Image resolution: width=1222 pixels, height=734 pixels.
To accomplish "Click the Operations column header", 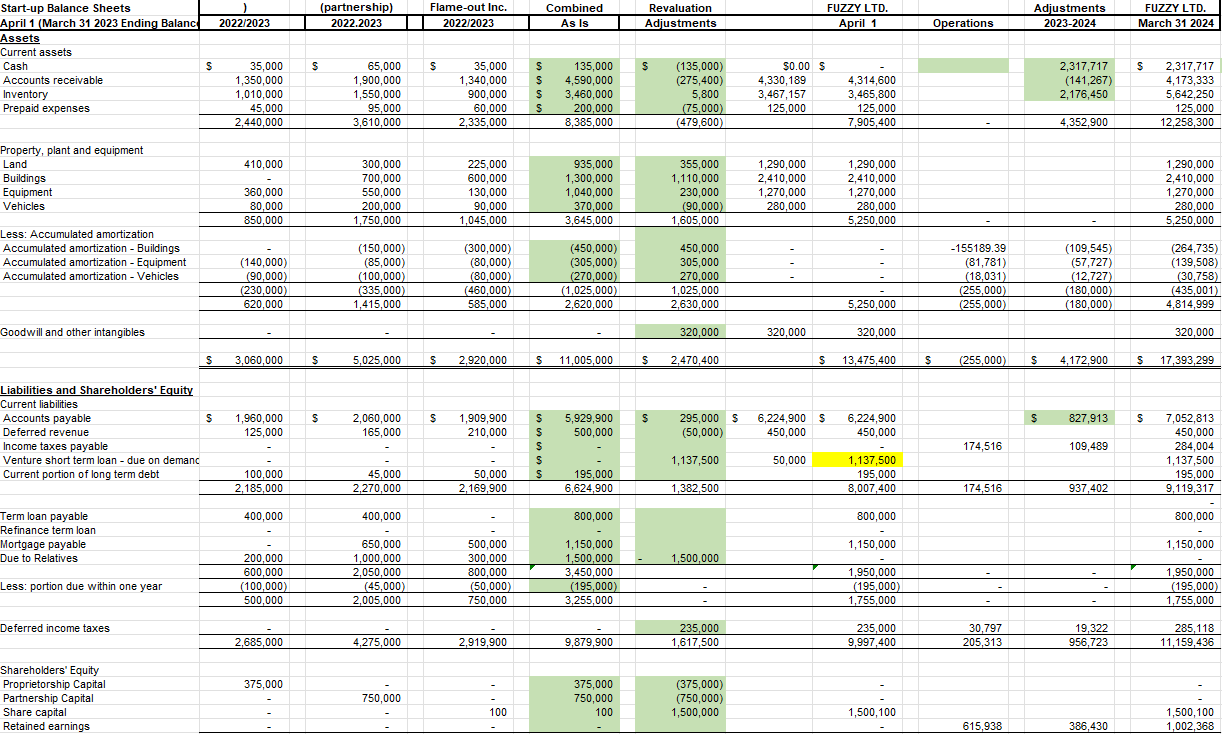I will click(963, 22).
